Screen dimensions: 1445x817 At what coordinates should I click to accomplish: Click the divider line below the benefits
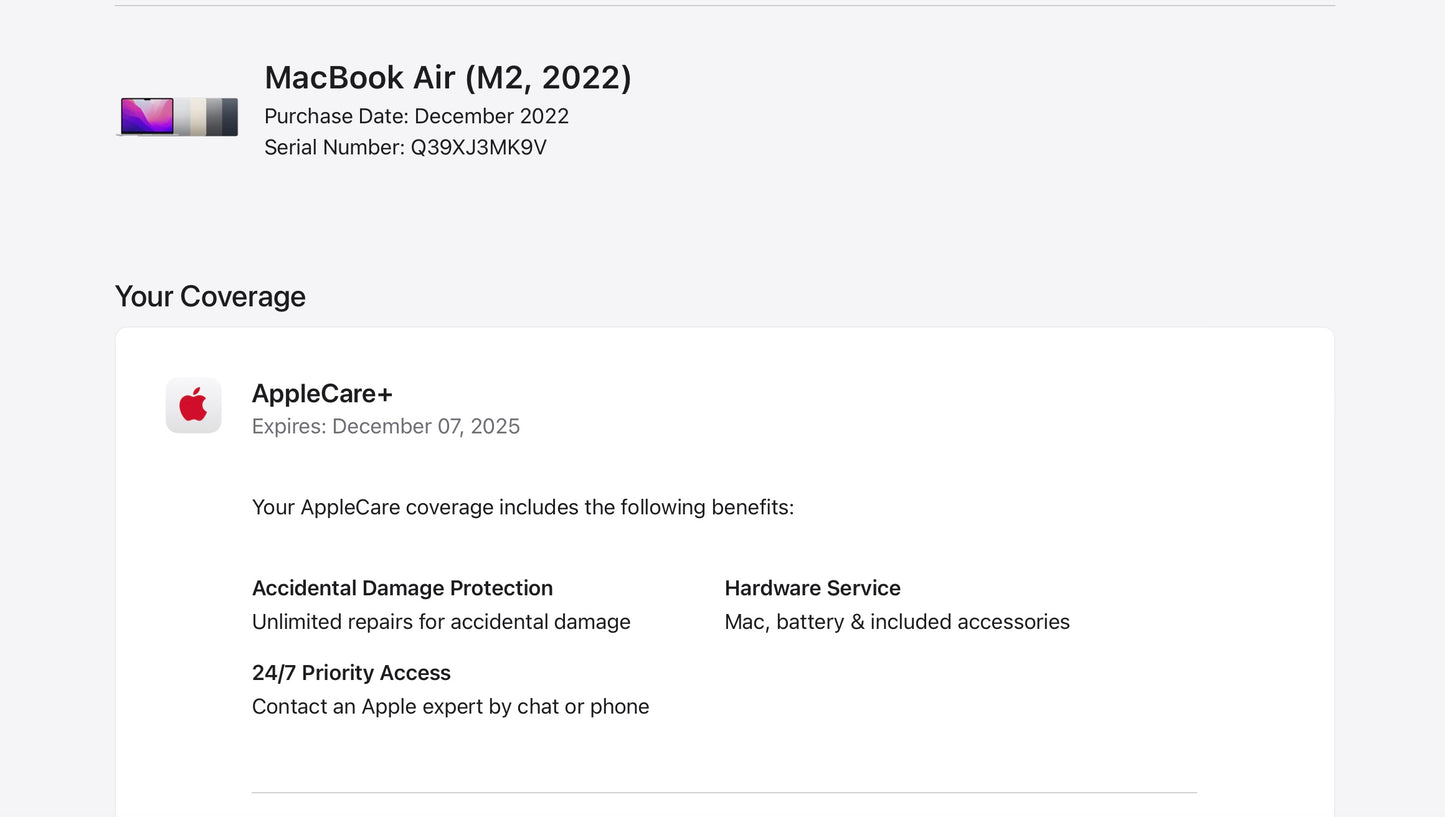tap(724, 793)
